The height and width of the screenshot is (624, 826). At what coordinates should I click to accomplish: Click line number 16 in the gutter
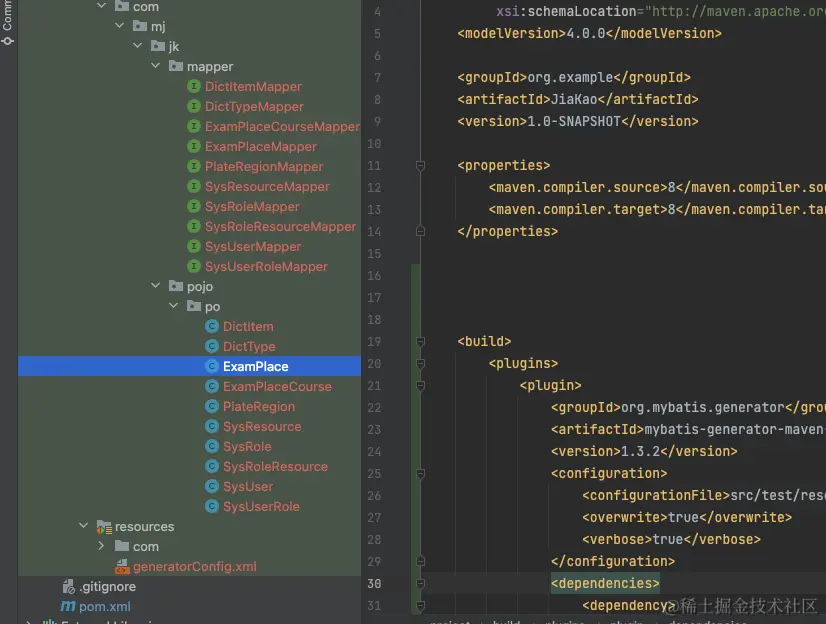tap(374, 276)
